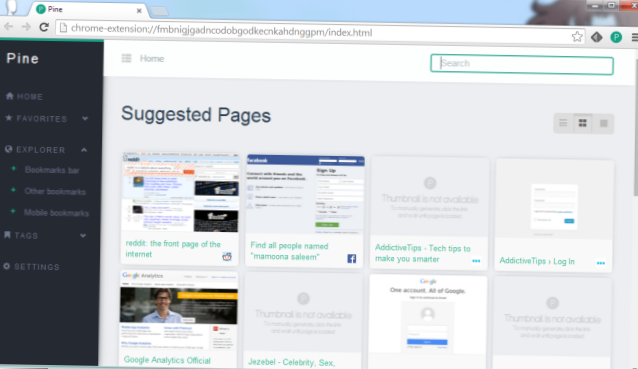The image size is (638, 369).
Task: Open the Google account sign-in thumbnail
Action: tap(428, 314)
